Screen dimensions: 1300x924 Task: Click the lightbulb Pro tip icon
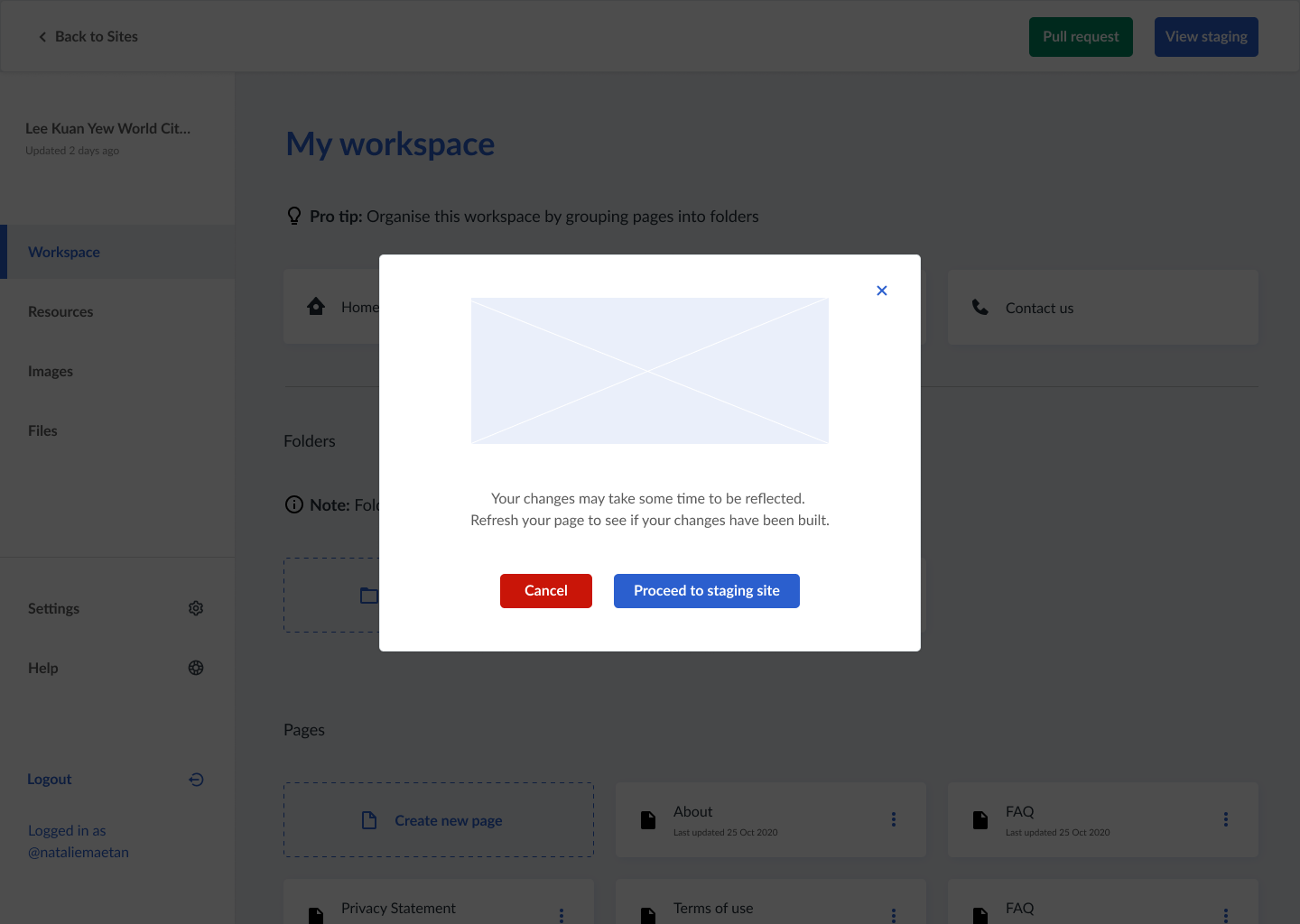(293, 216)
